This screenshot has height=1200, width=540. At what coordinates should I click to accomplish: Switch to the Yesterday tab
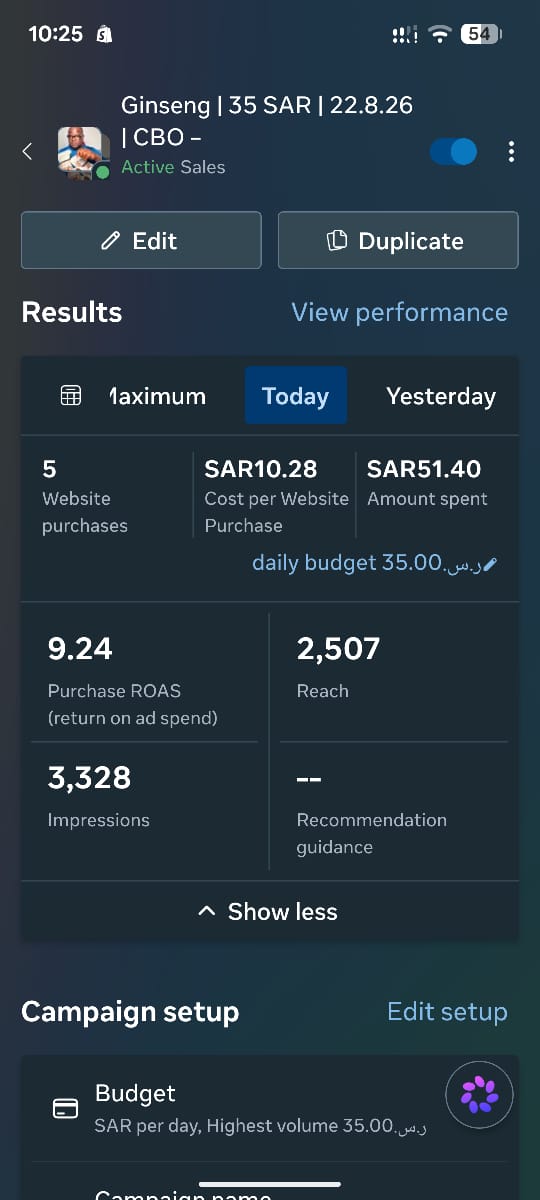tap(441, 396)
